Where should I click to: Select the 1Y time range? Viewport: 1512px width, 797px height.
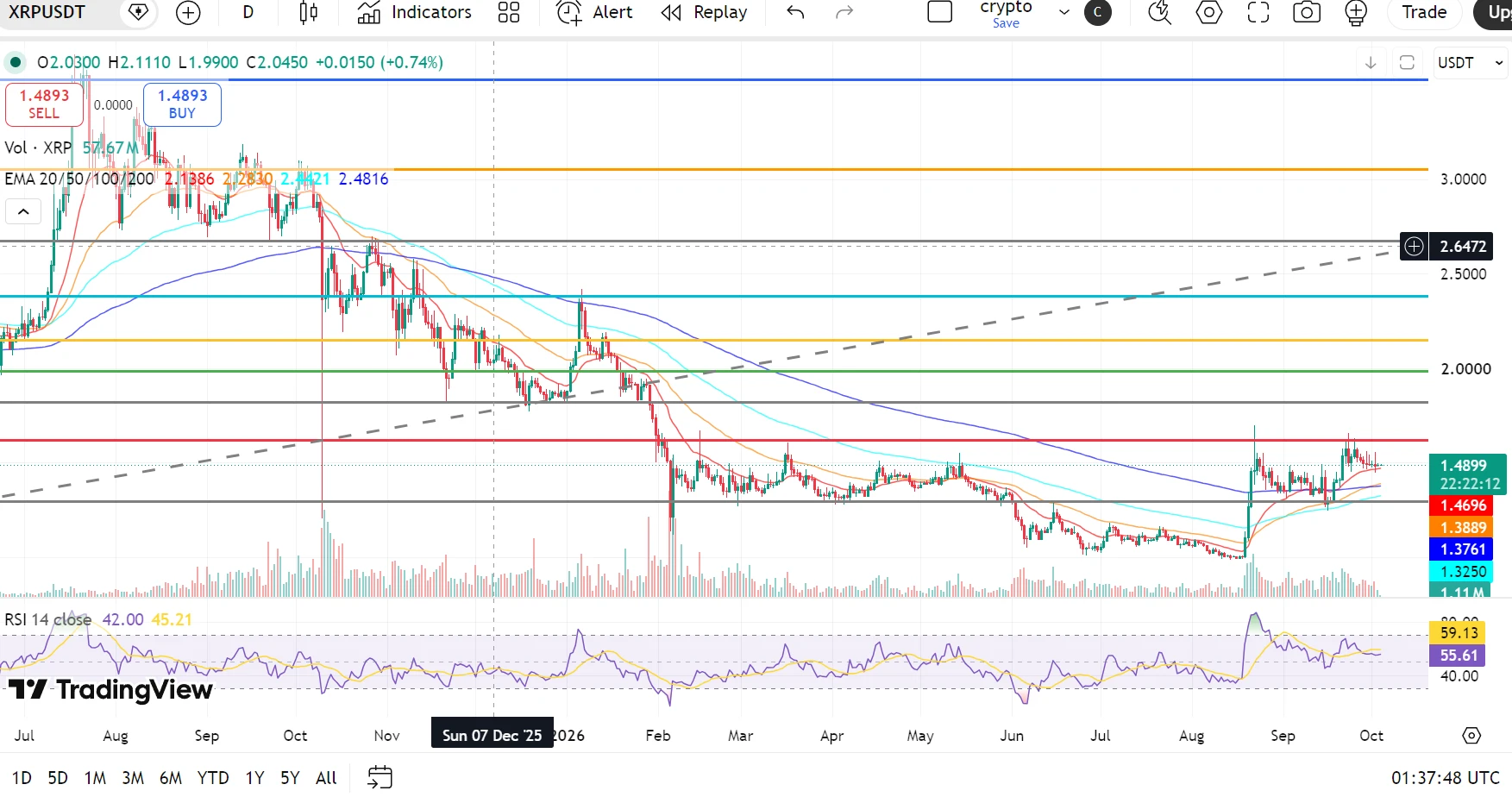(x=254, y=778)
